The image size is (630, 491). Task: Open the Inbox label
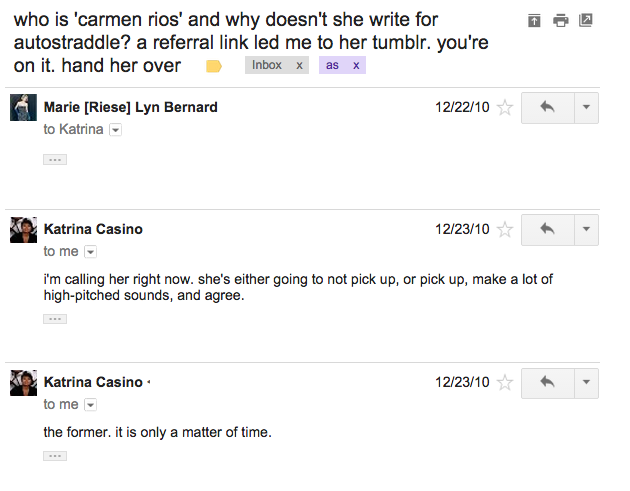point(267,65)
